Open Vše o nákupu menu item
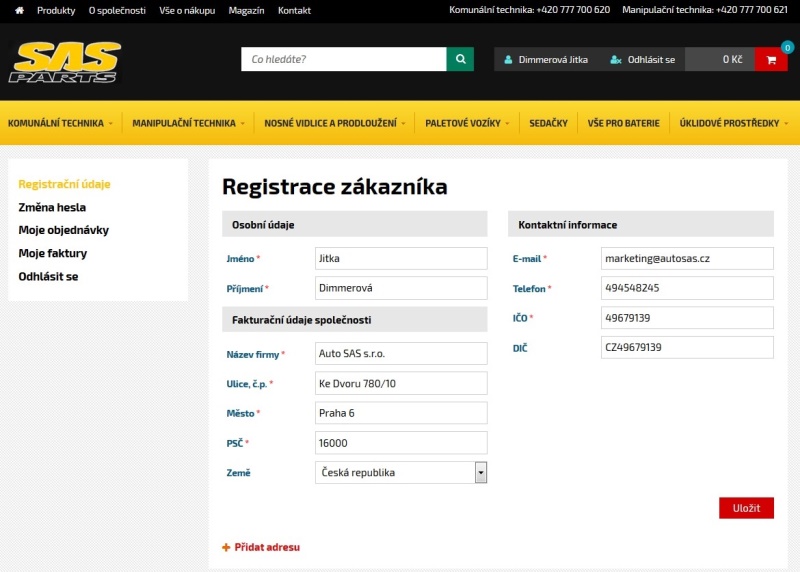 pyautogui.click(x=187, y=10)
